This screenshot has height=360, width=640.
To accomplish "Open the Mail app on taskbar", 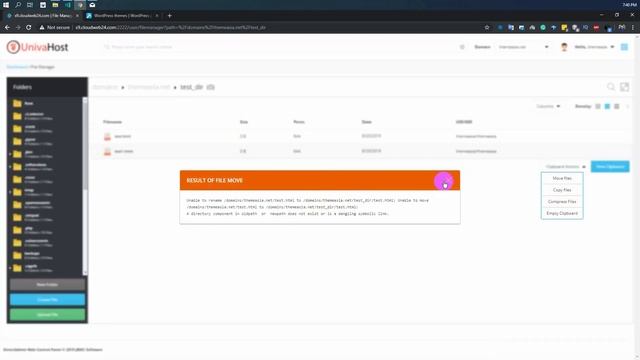I will pyautogui.click(x=93, y=5).
